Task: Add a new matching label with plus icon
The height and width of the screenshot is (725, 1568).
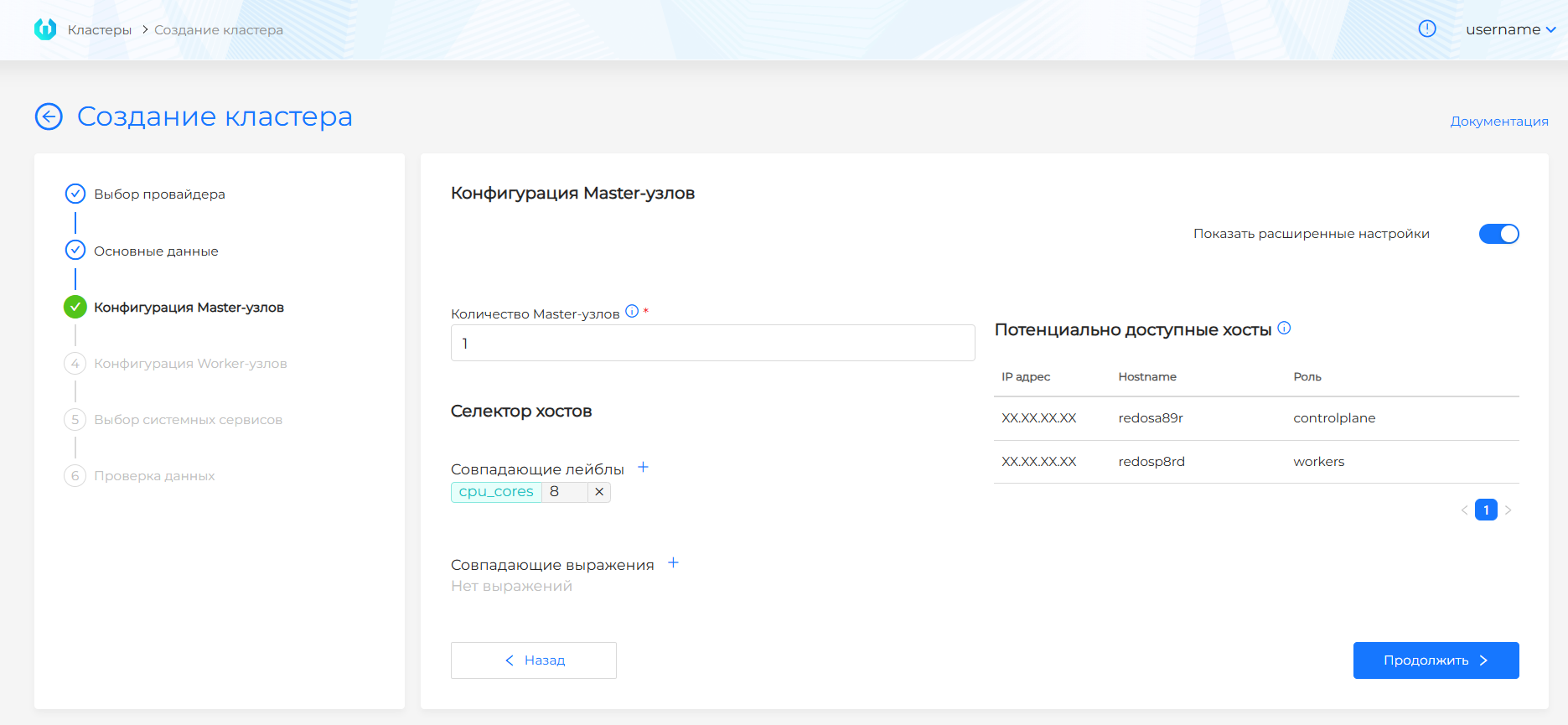Action: (x=643, y=468)
